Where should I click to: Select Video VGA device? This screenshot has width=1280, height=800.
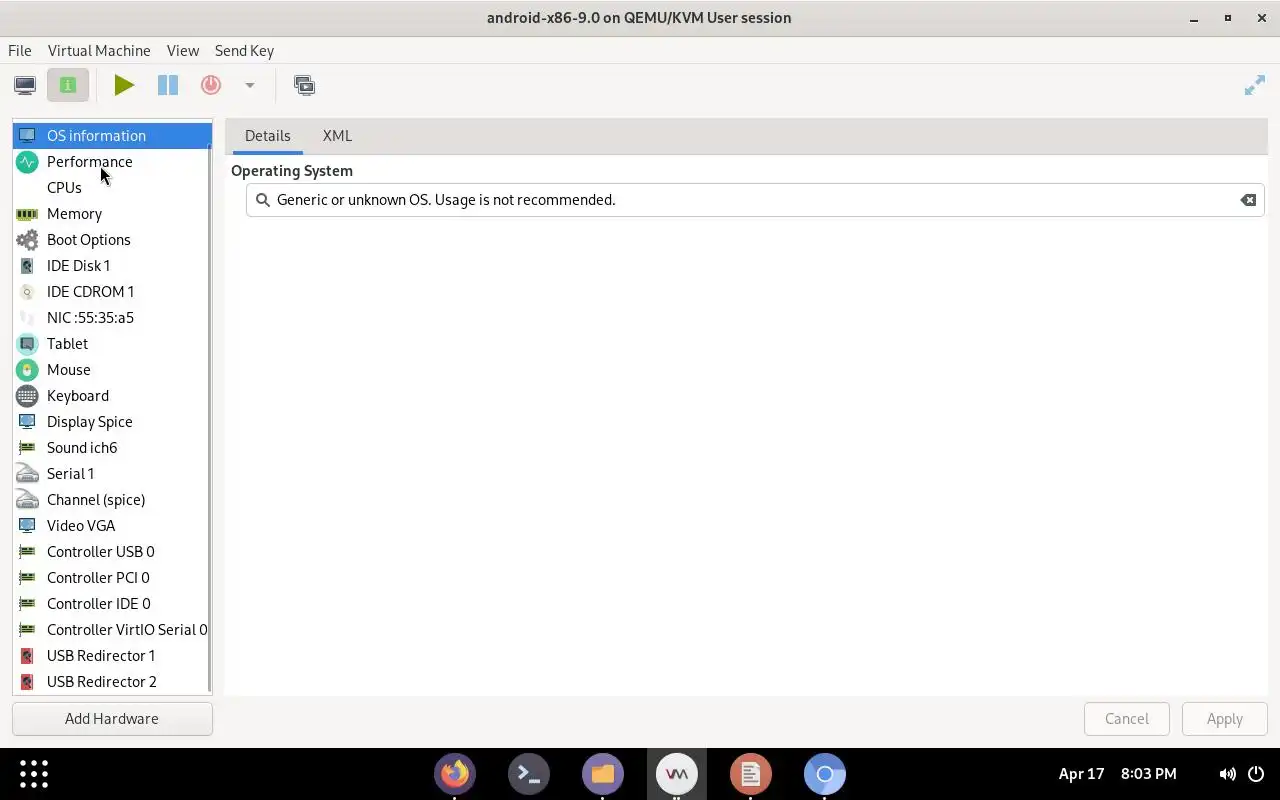coord(112,525)
